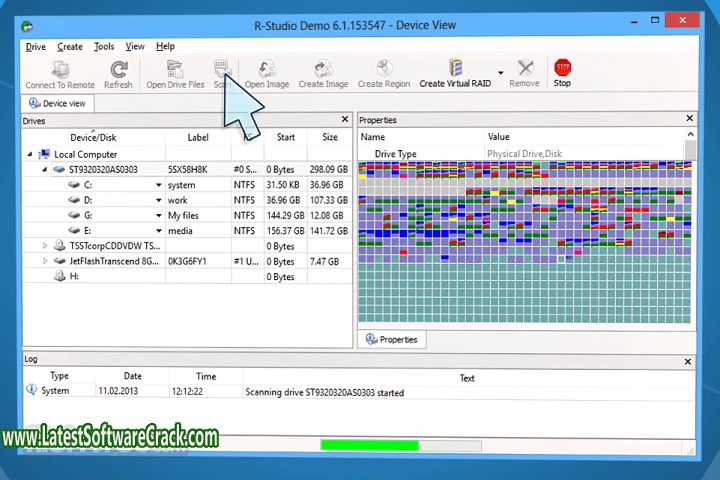The height and width of the screenshot is (480, 720).
Task: Click the Open Image toolbar icon
Action: [267, 68]
